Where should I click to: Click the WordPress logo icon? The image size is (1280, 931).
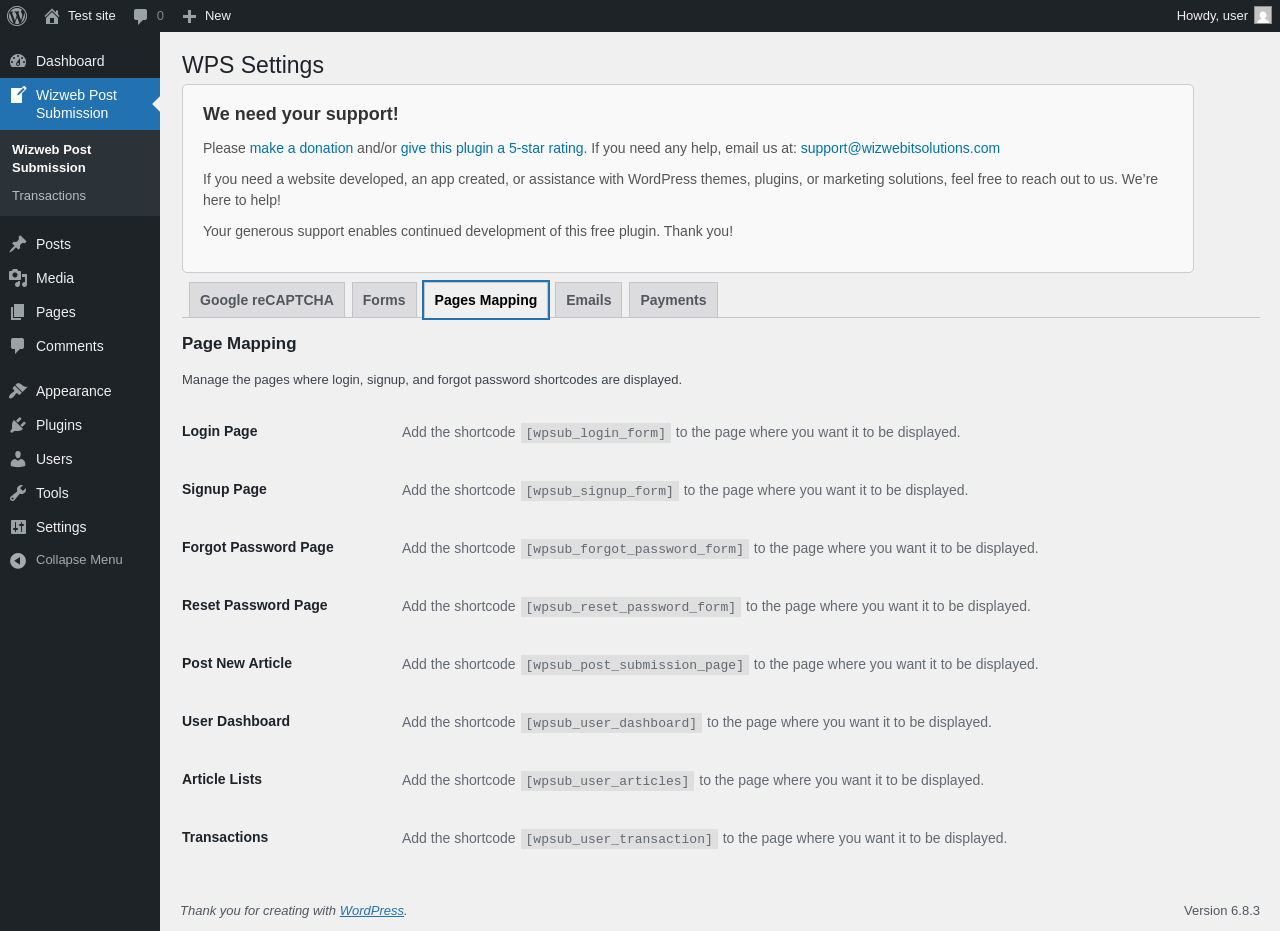(17, 16)
